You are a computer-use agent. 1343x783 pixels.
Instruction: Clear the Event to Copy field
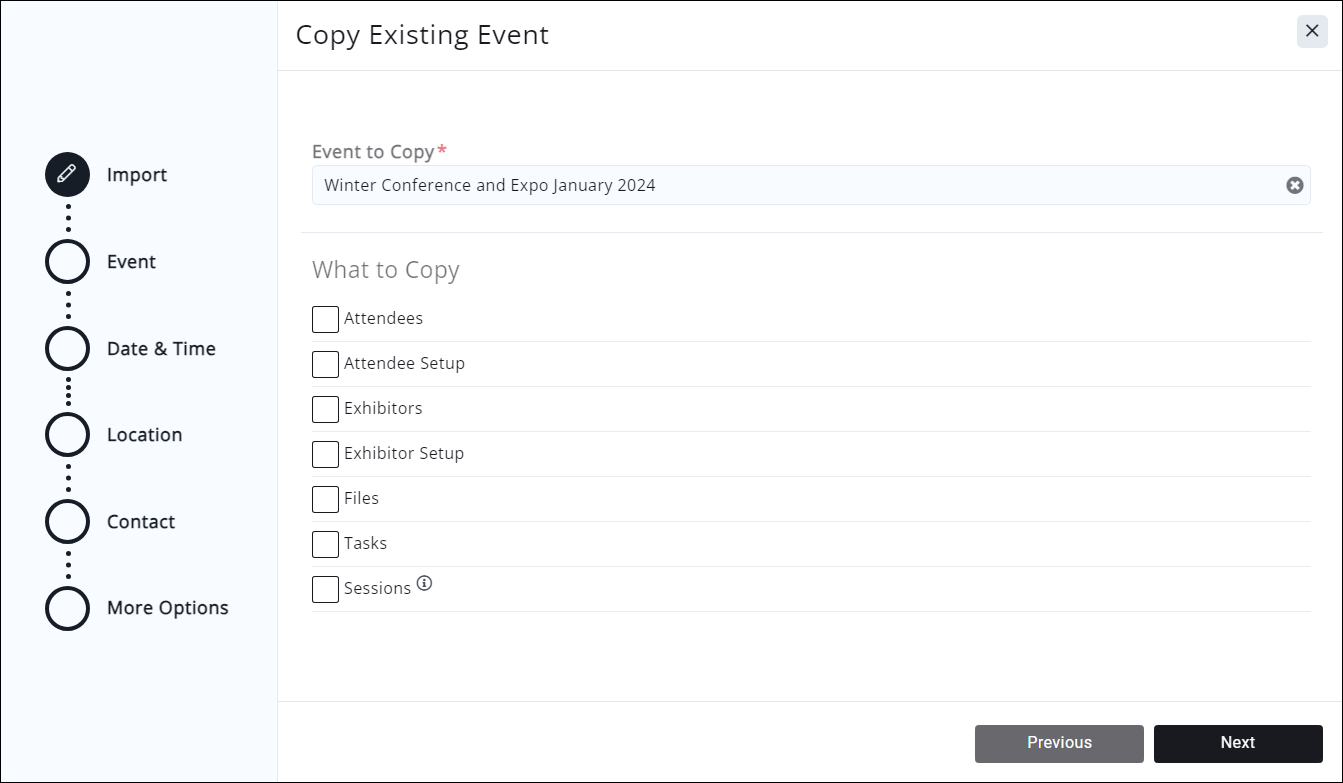coord(1294,186)
